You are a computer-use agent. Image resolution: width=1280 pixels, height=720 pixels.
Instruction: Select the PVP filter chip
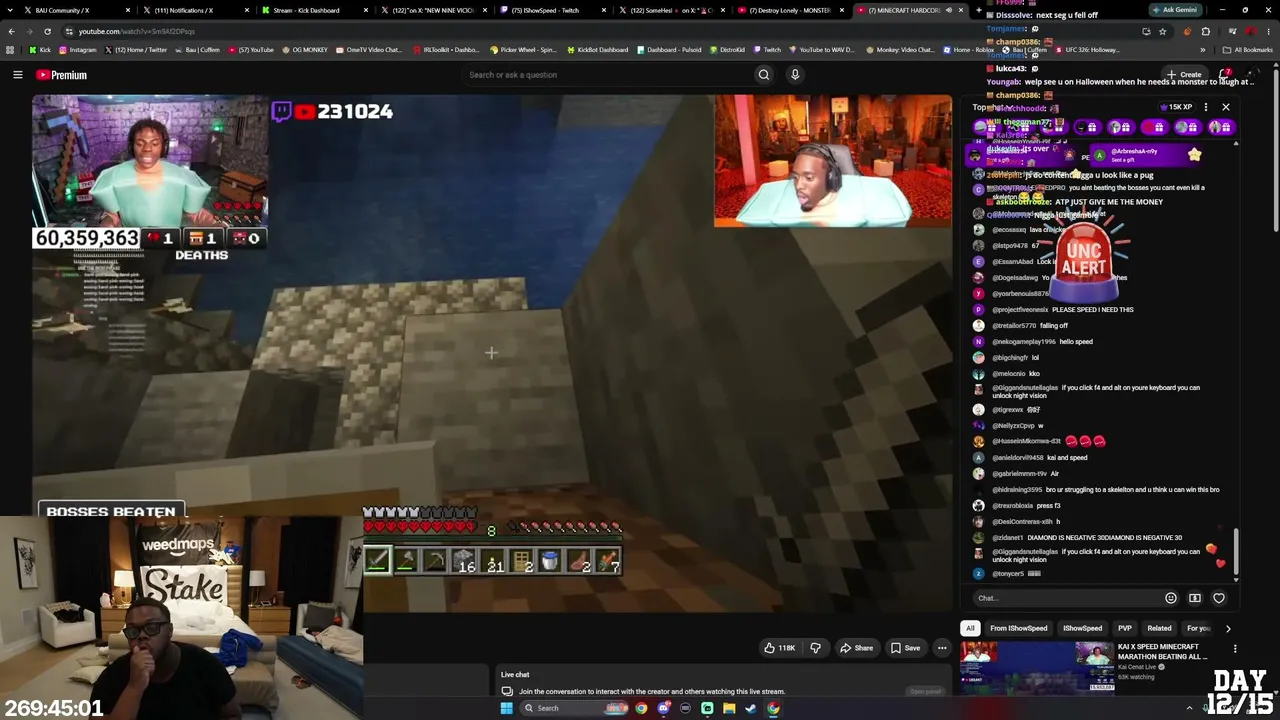point(1125,628)
